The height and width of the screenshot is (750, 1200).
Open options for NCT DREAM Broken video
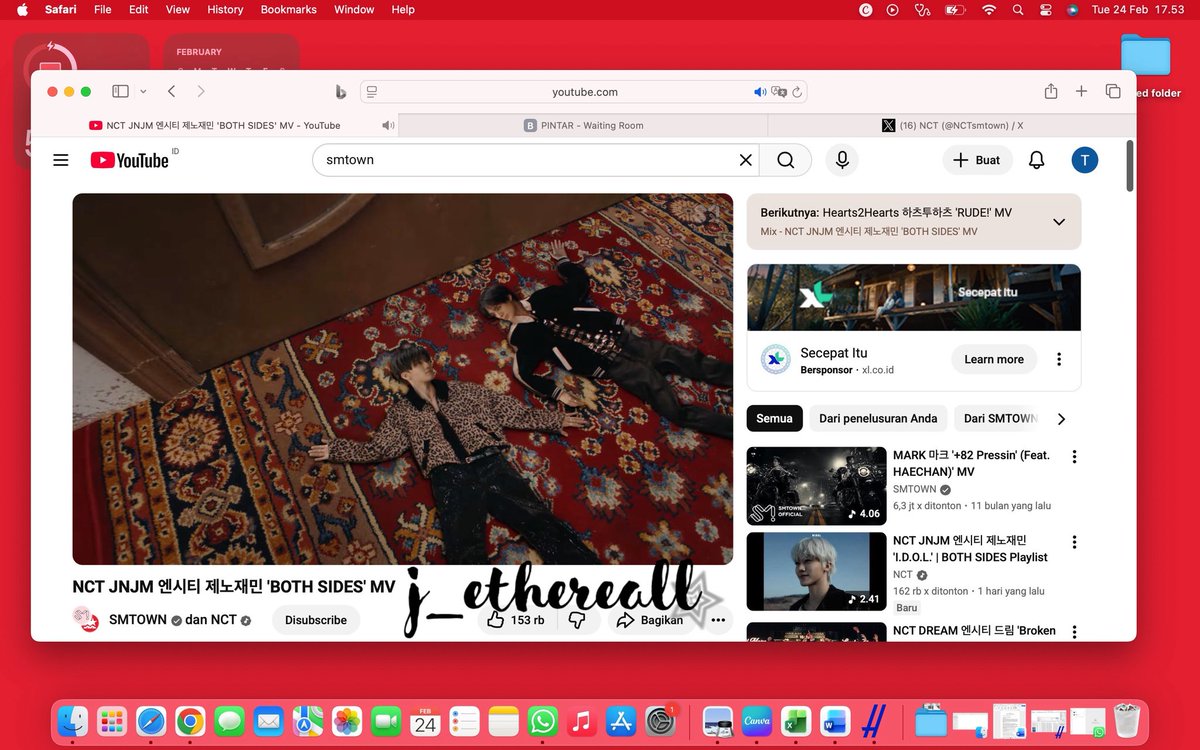pyautogui.click(x=1075, y=632)
